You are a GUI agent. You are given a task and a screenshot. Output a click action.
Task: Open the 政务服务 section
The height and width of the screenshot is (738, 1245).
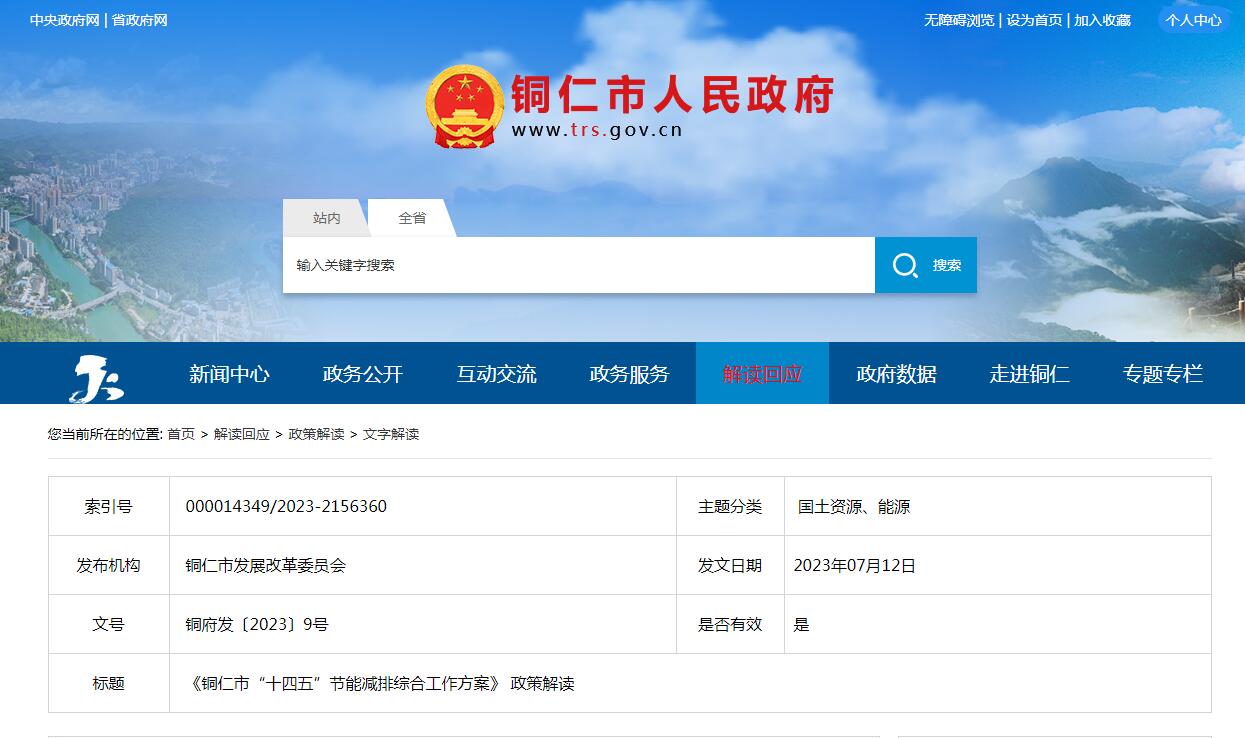tap(630, 372)
